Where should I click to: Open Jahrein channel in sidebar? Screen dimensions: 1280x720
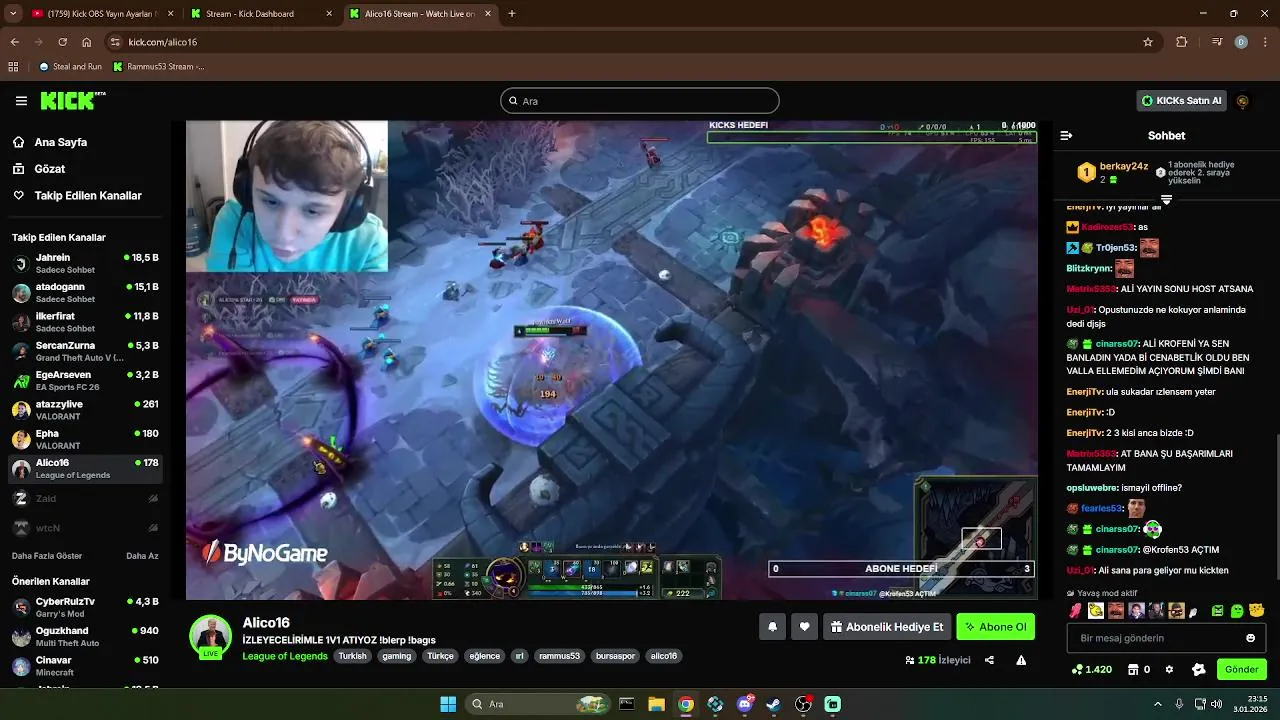tap(85, 263)
